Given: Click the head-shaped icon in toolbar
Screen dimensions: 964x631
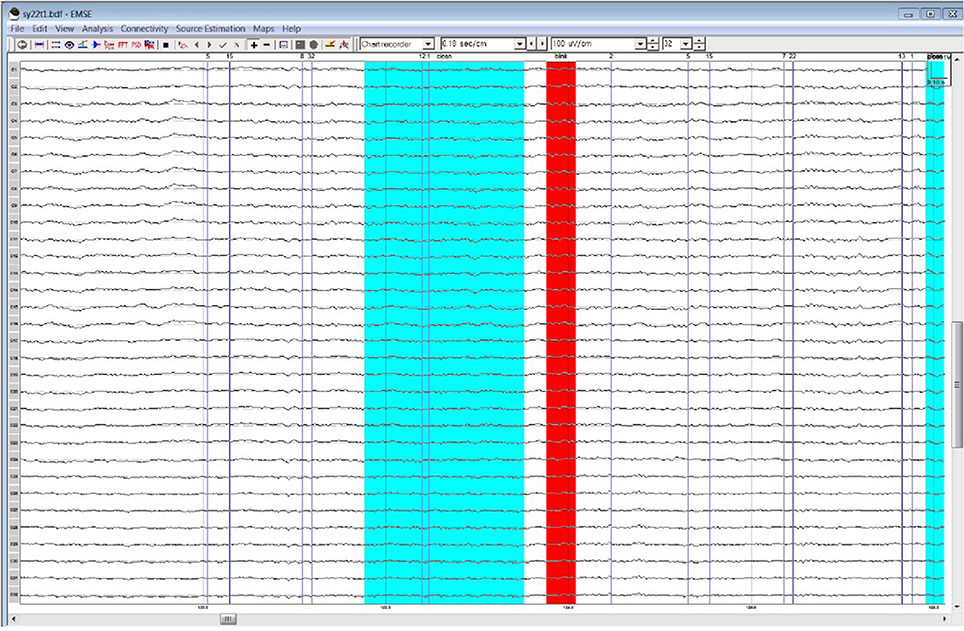Looking at the screenshot, I should point(22,44).
